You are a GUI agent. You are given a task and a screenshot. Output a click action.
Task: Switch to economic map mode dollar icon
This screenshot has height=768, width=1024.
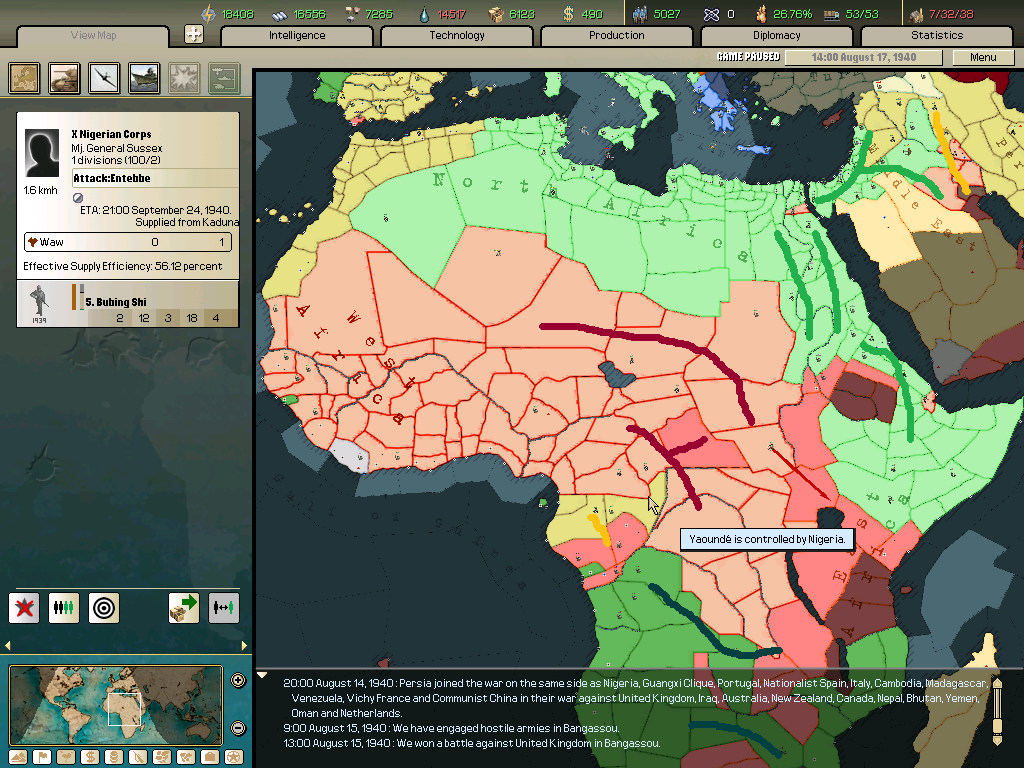pos(90,758)
